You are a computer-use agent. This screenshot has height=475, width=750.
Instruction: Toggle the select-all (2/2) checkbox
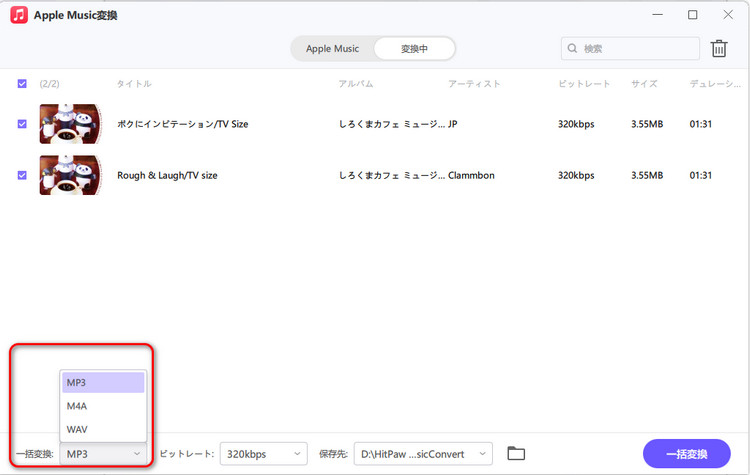pos(22,84)
